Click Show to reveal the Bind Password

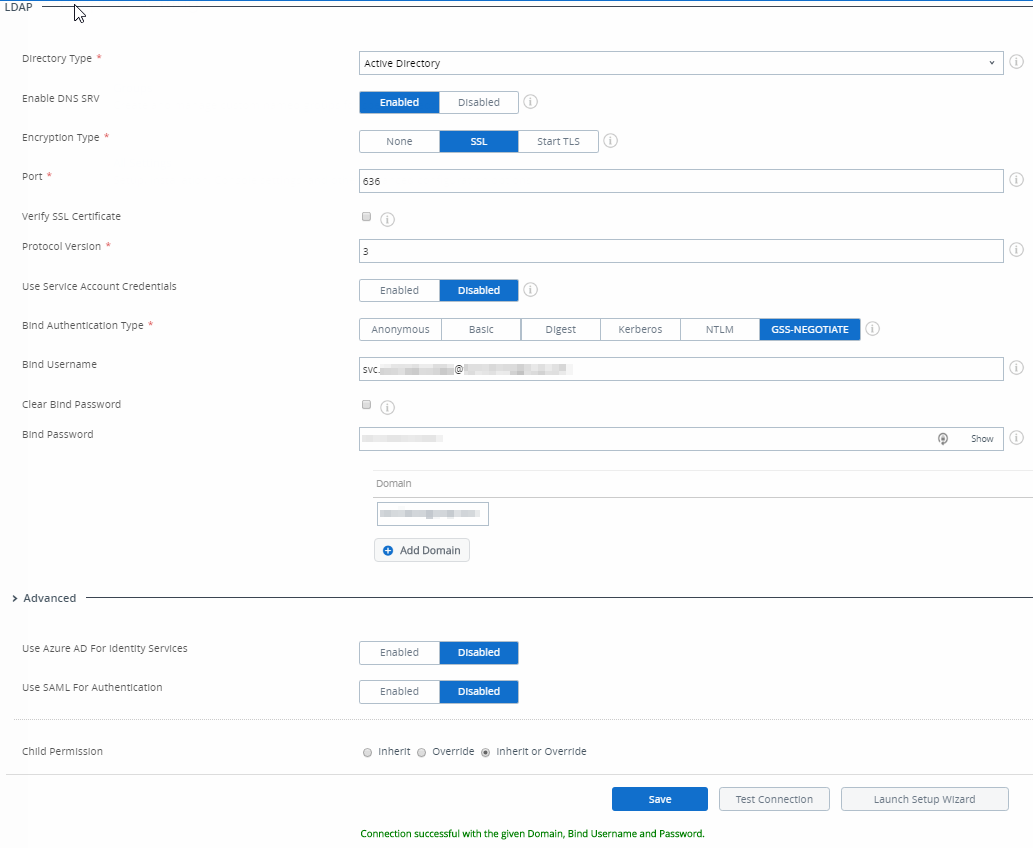(981, 438)
